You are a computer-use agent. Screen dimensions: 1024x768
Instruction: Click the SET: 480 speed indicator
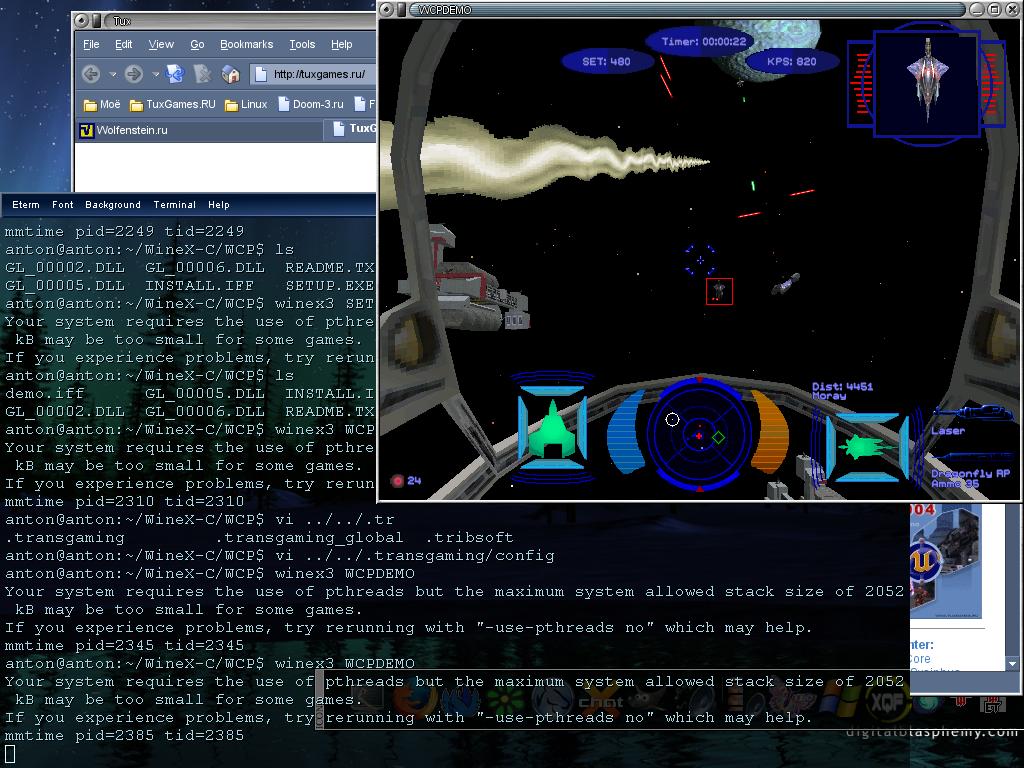[607, 61]
